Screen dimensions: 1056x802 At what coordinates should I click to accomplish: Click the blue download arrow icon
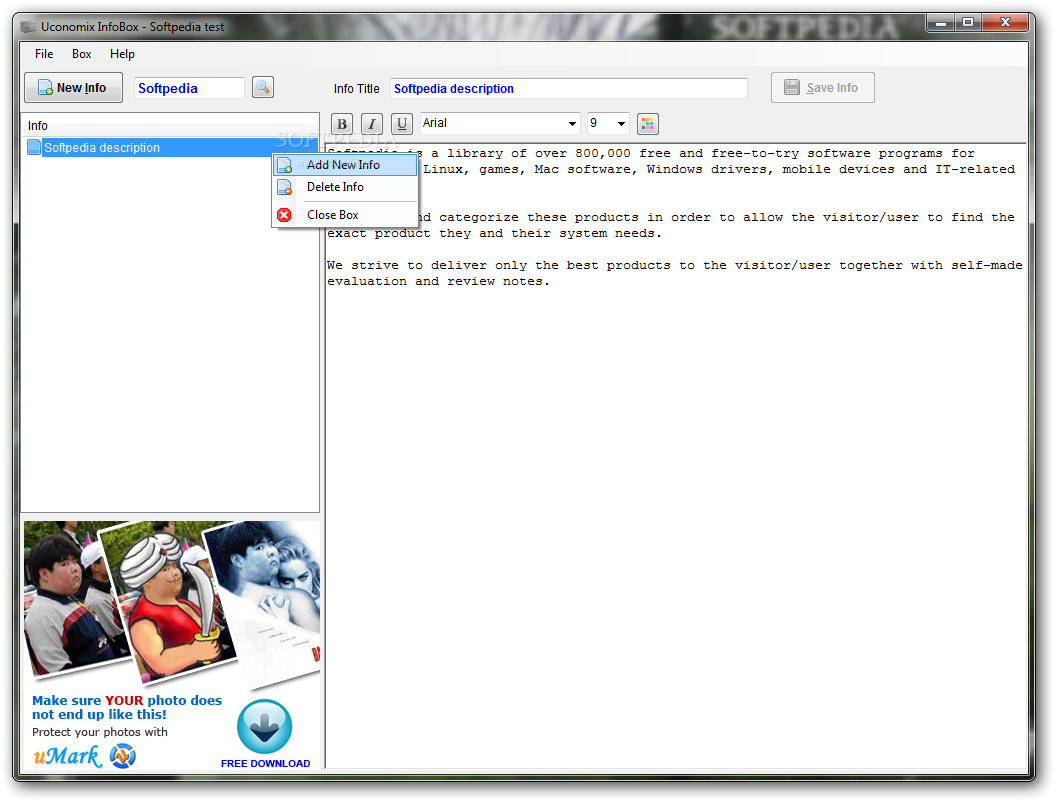265,726
